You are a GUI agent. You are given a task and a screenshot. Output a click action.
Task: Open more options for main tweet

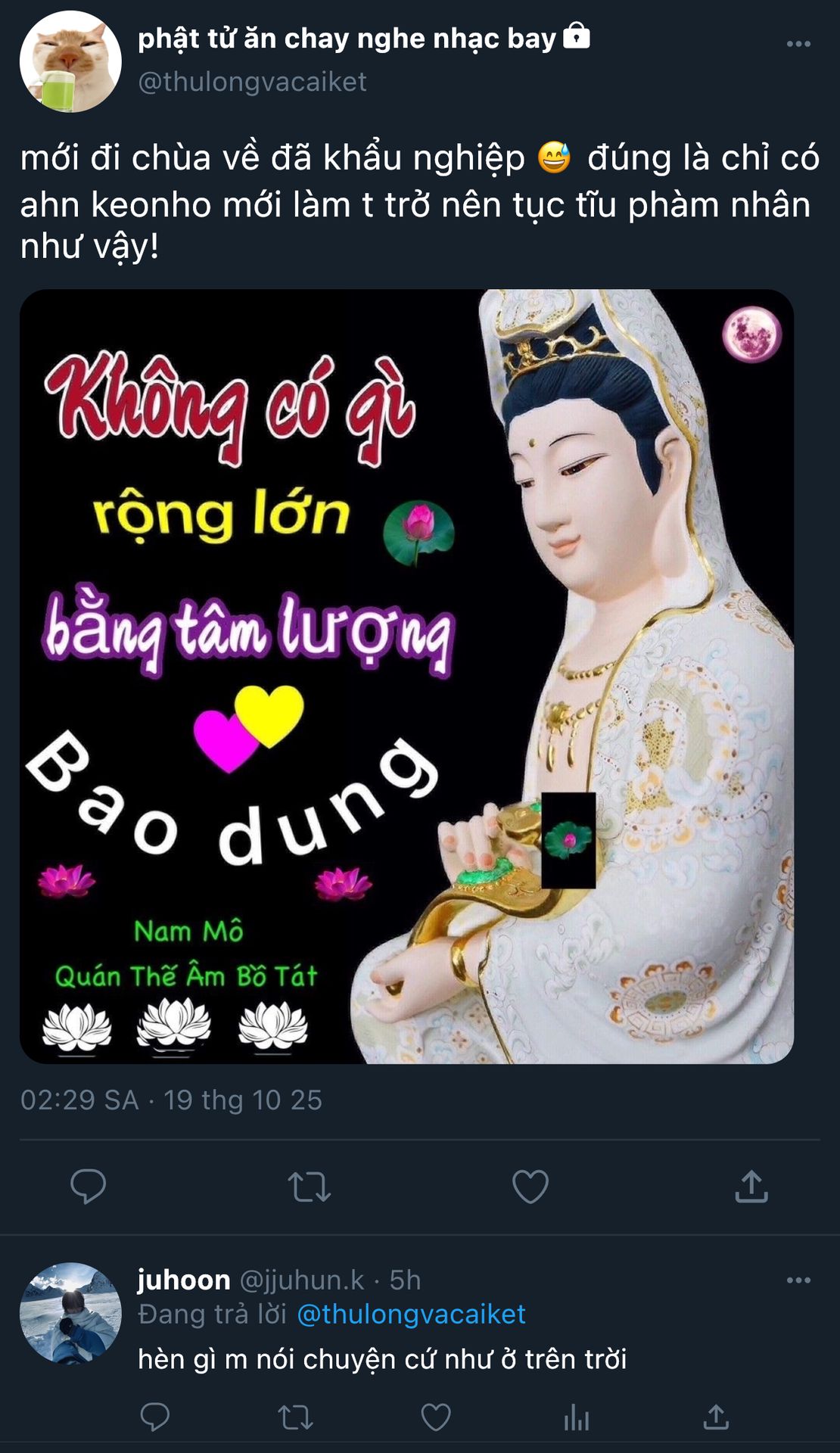point(798,44)
